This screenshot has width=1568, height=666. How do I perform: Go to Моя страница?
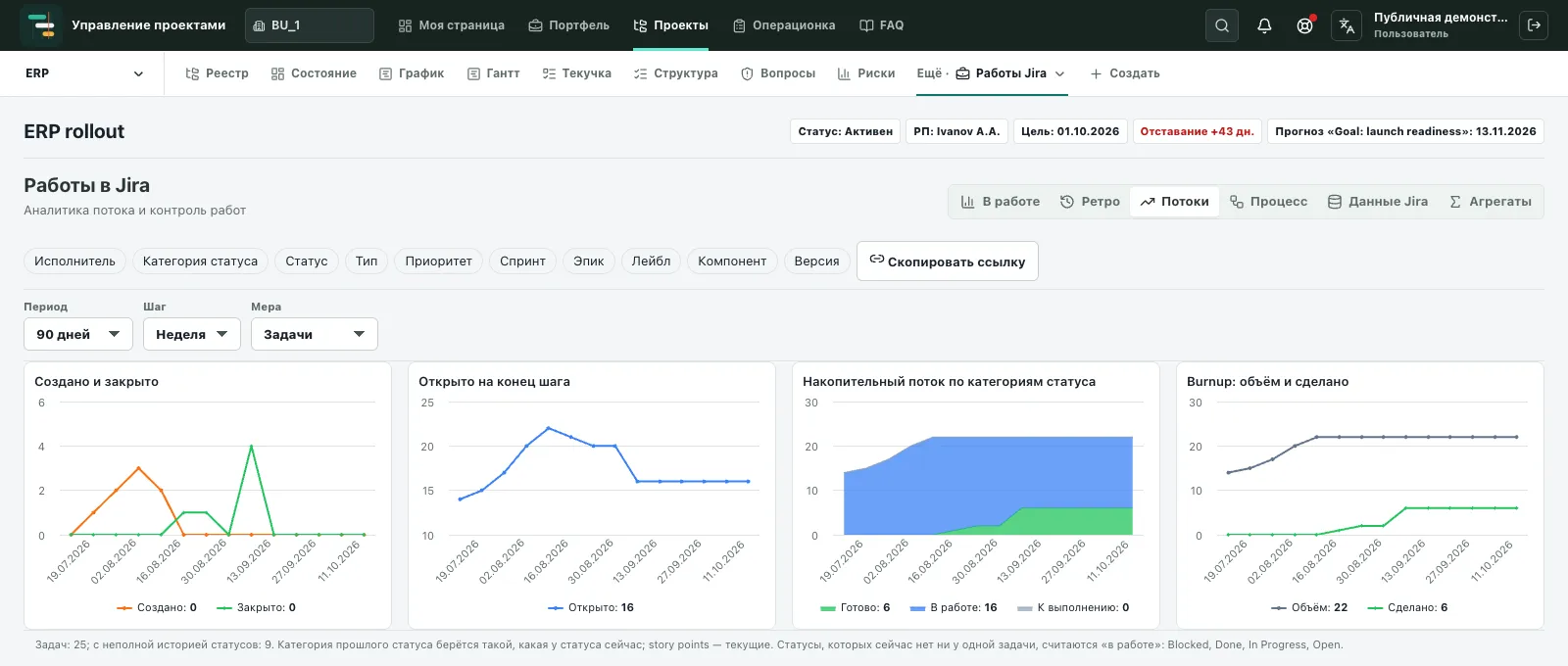coord(452,25)
